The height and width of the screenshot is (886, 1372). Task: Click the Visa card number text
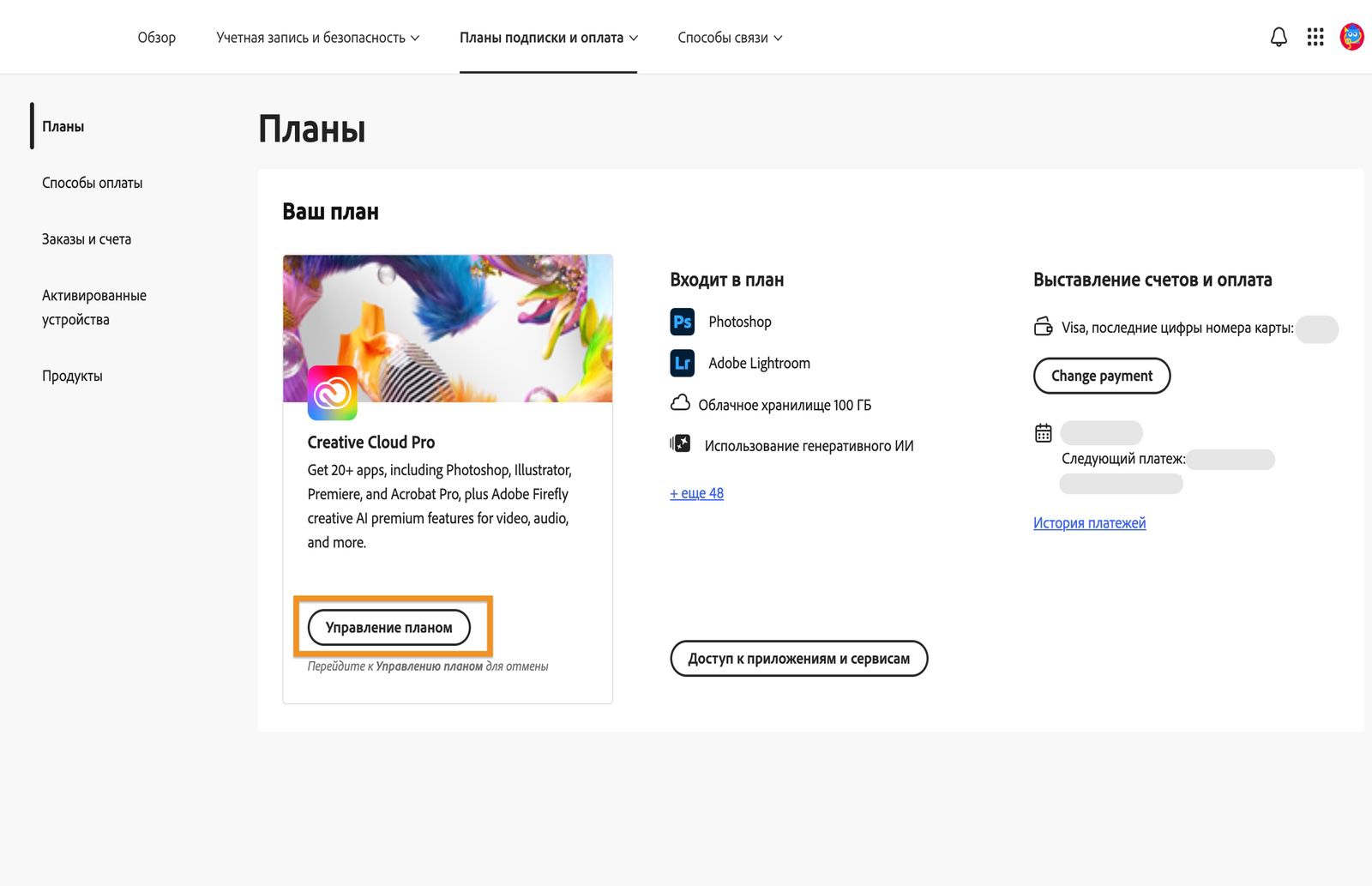click(1177, 328)
